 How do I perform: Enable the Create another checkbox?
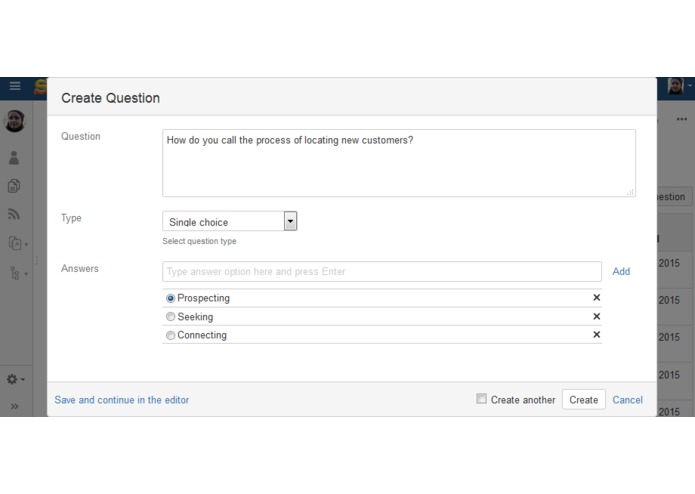click(481, 398)
